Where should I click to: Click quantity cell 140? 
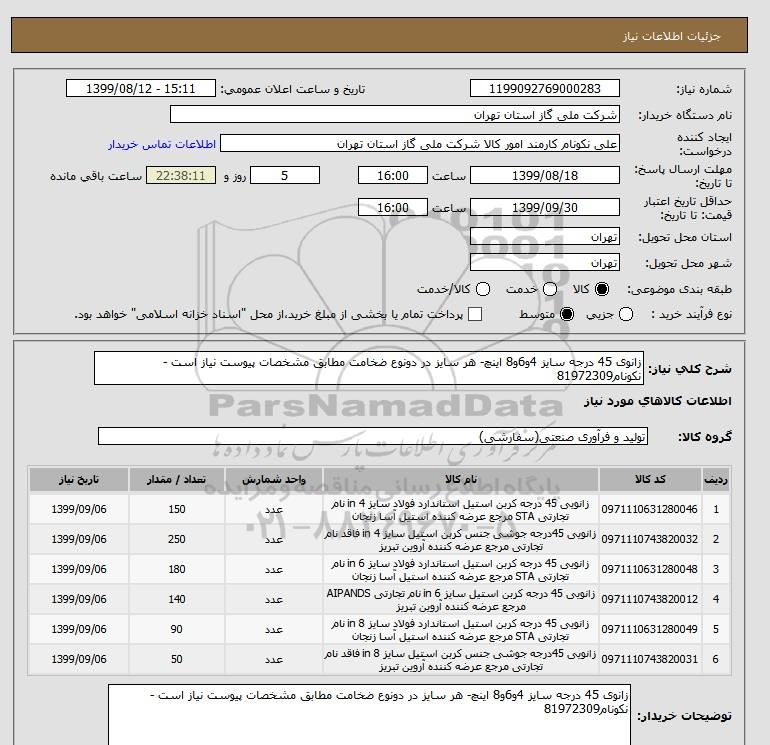(177, 599)
